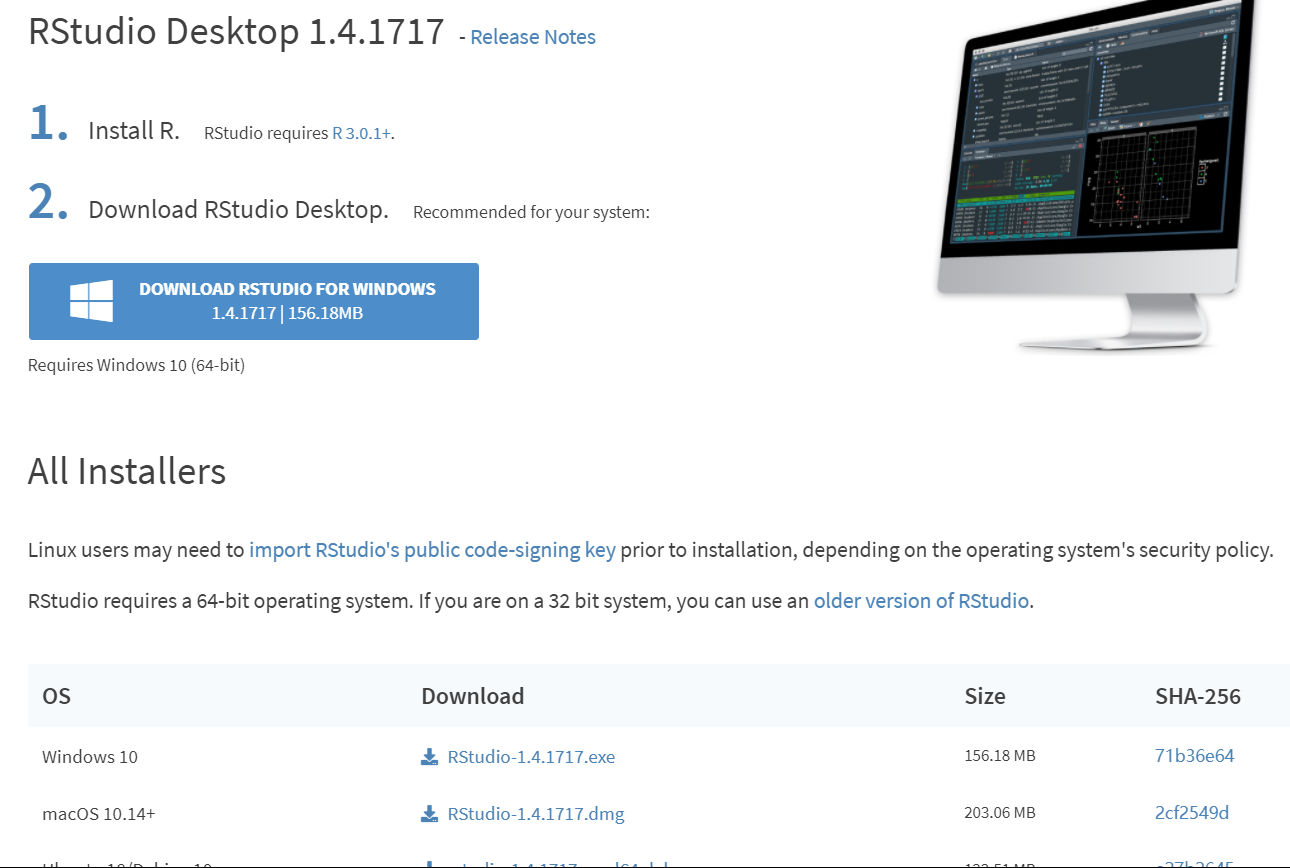This screenshot has height=868, width=1290.
Task: Select the "macOS 10.14+" OS cell
Action: point(98,814)
